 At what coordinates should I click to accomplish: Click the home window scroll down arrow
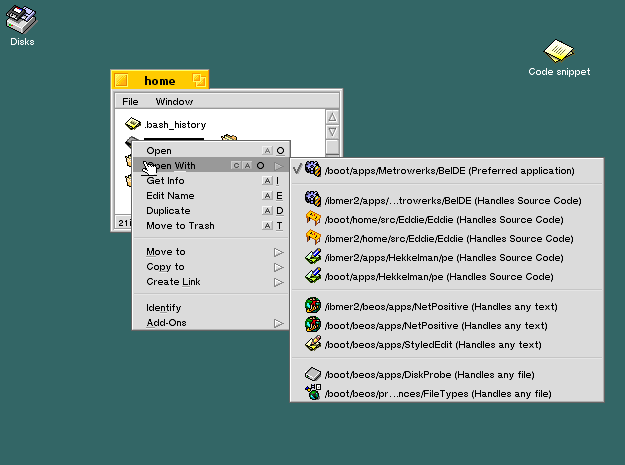[332, 131]
